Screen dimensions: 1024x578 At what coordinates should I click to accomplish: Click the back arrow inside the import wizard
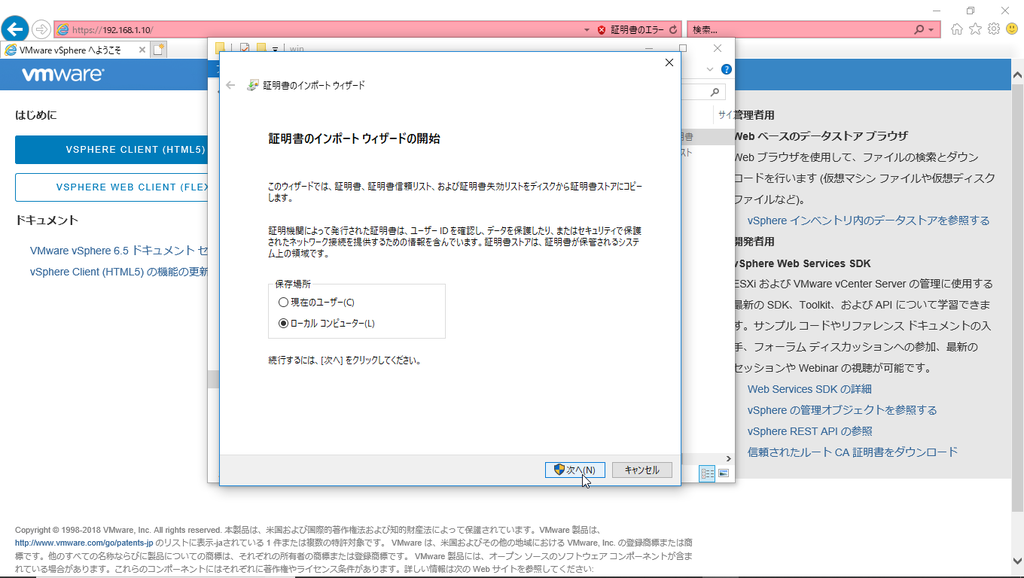click(x=229, y=85)
